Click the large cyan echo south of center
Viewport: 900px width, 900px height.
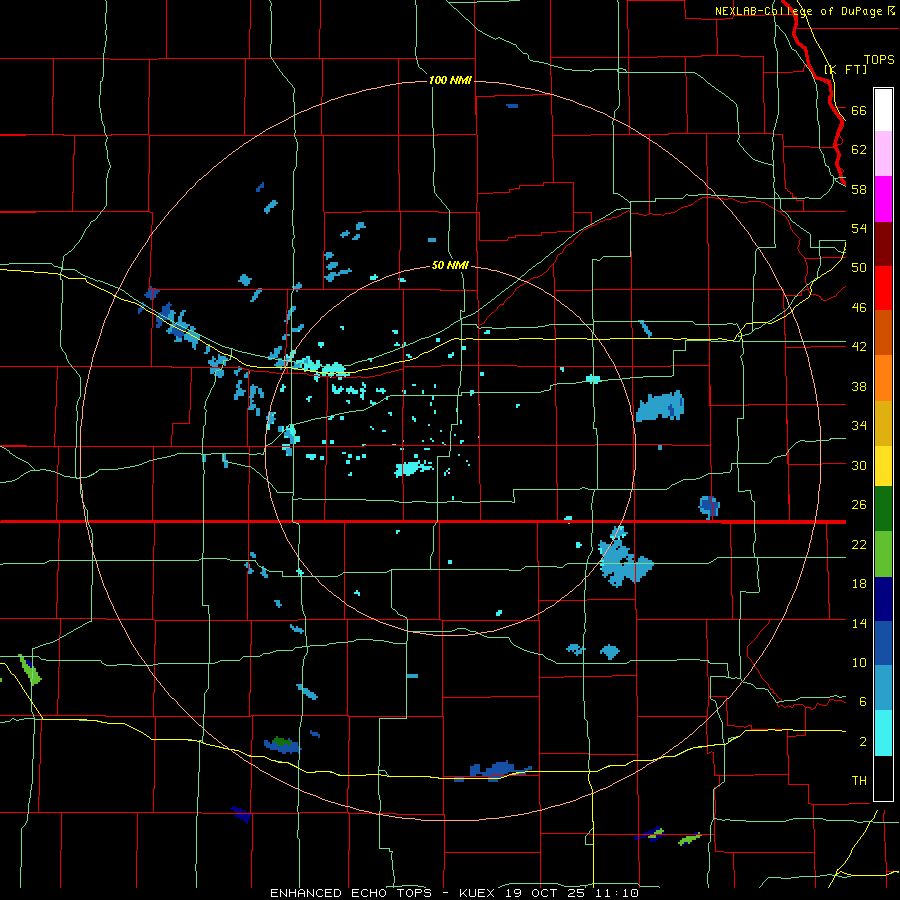tap(413, 468)
